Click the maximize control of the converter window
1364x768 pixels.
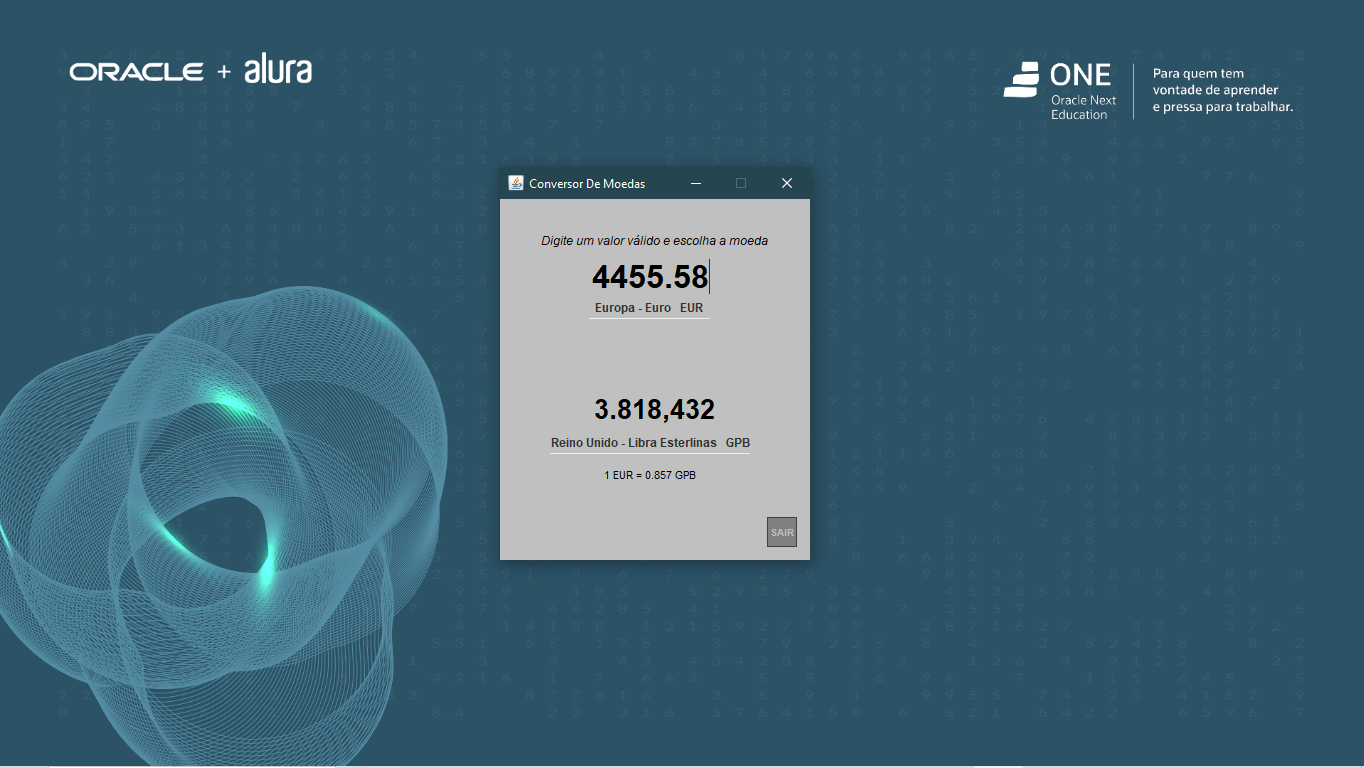click(741, 183)
